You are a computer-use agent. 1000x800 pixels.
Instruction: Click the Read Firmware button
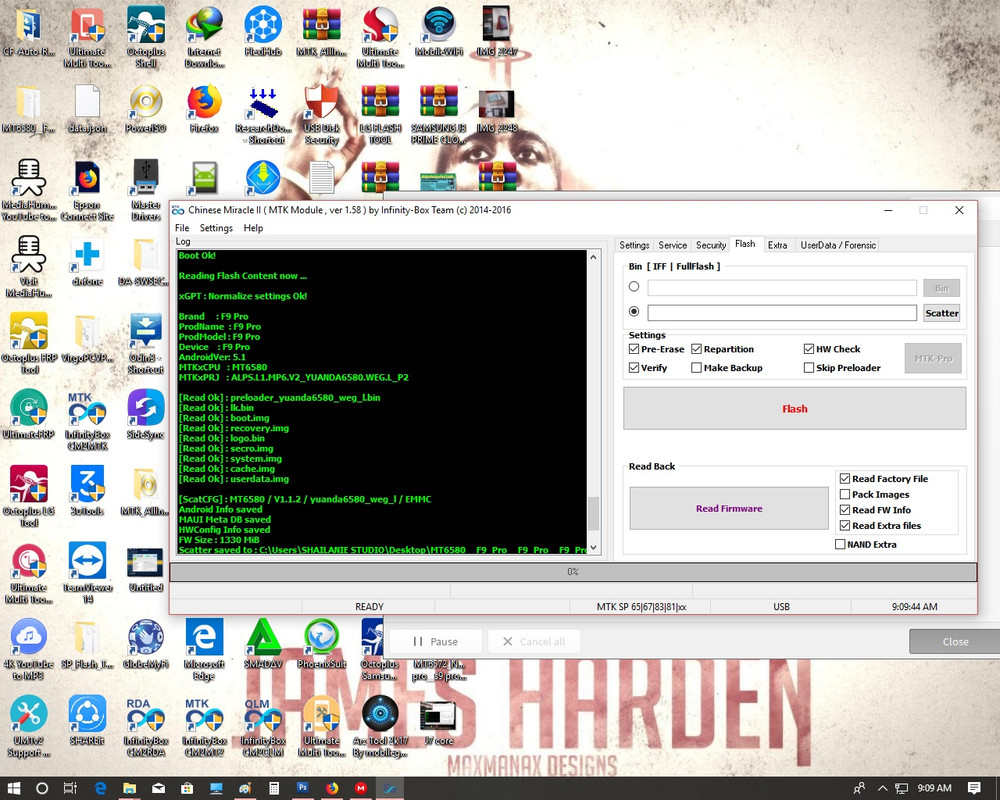[x=729, y=508]
